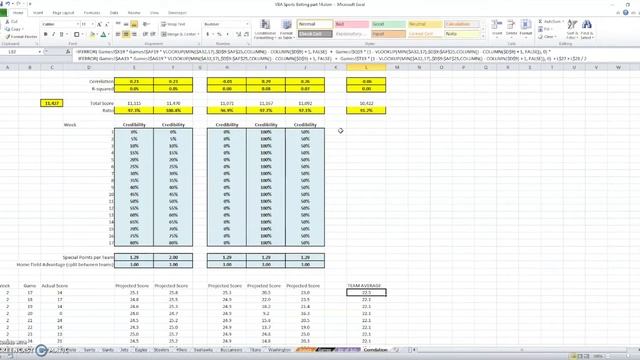This screenshot has width=640, height=360.
Task: Apply the Font Color letter A
Action: [x=103, y=35]
